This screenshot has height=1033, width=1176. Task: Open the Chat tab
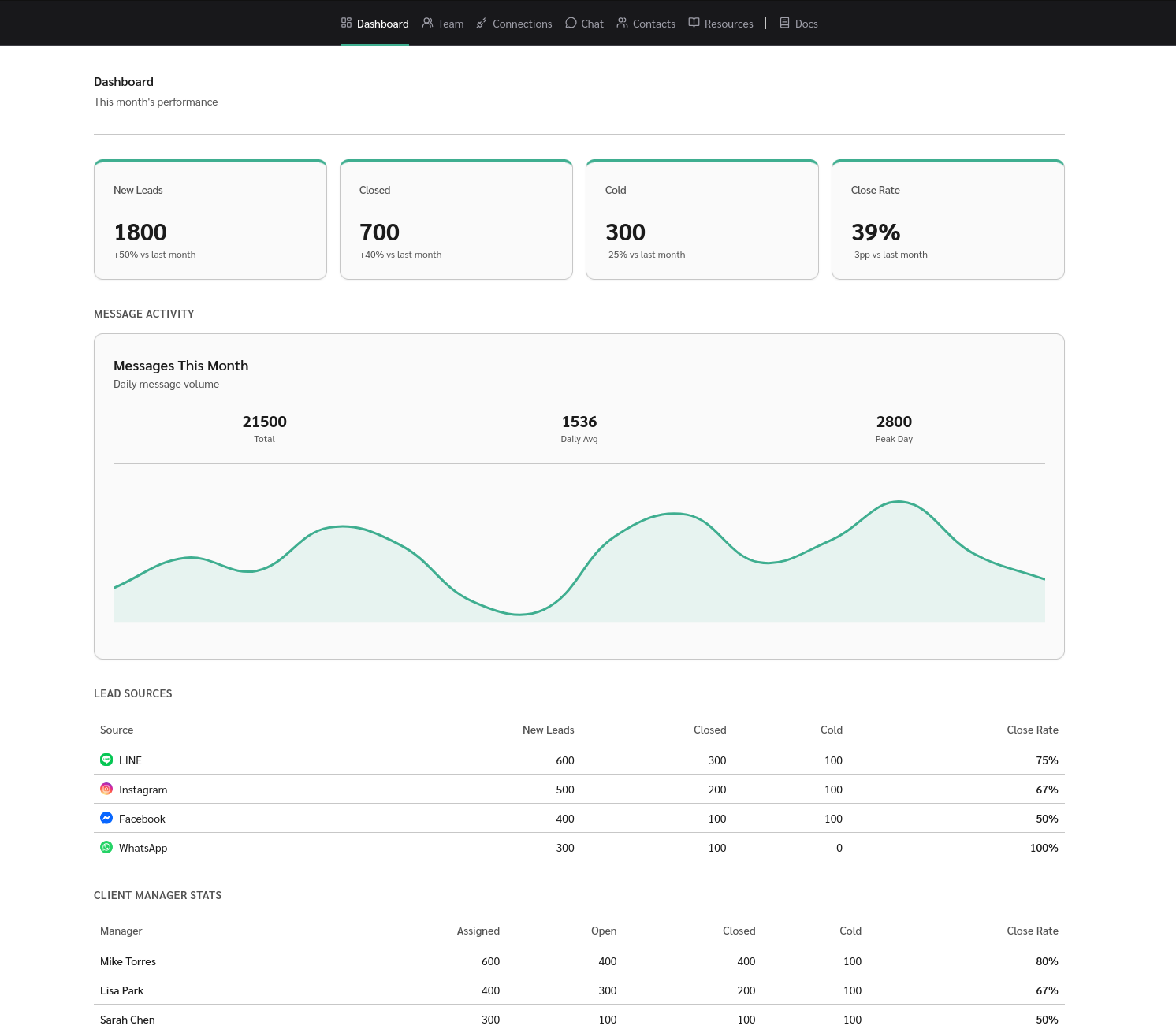584,23
